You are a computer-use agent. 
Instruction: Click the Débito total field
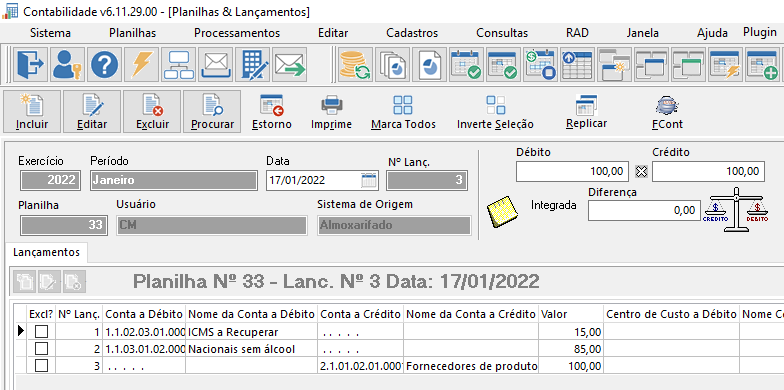click(x=572, y=172)
